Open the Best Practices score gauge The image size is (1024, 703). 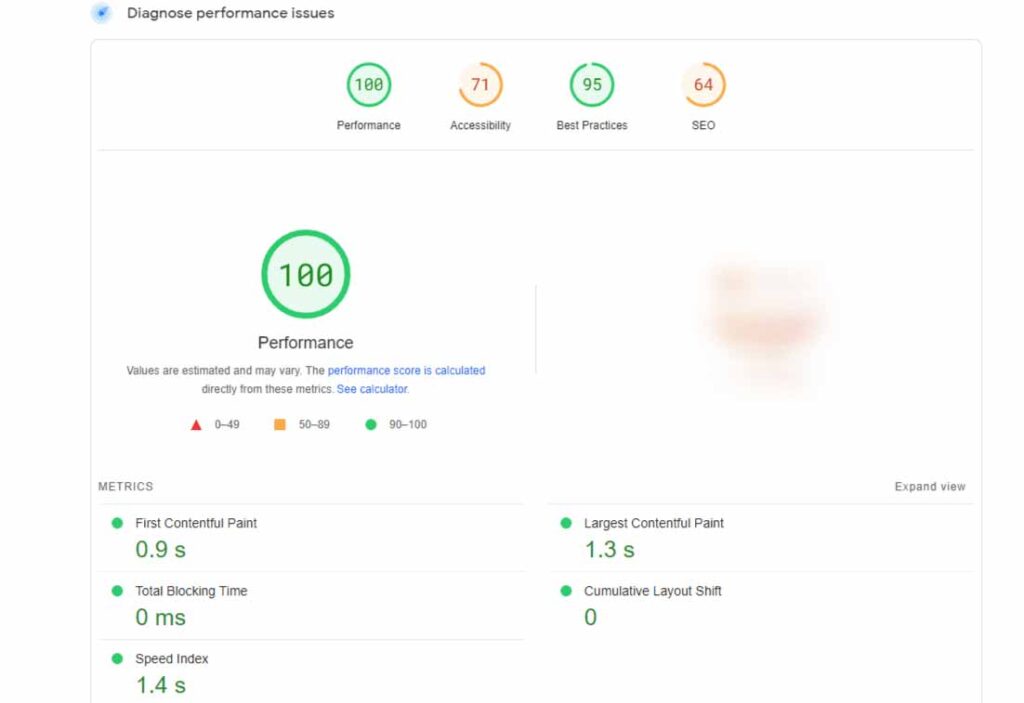point(590,85)
